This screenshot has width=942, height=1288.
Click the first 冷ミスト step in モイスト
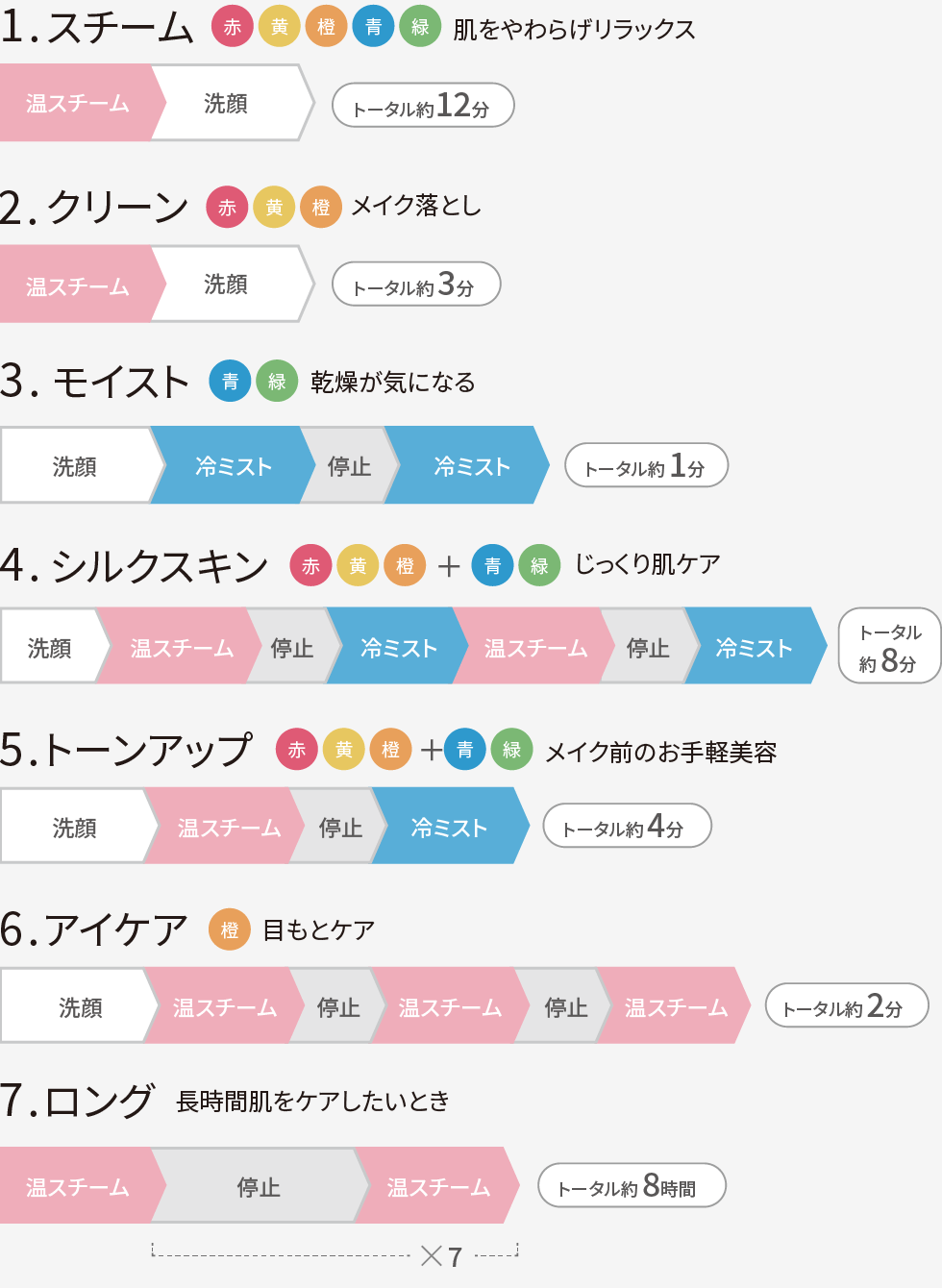click(233, 465)
